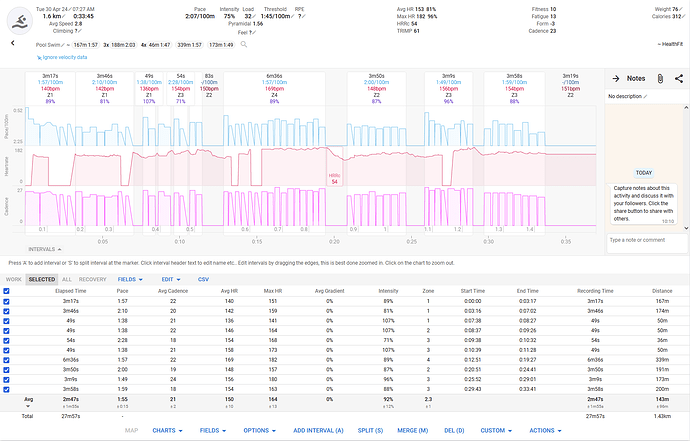Collapse notes panel with right arrow
The width and height of the screenshot is (690, 441).
pyautogui.click(x=616, y=78)
